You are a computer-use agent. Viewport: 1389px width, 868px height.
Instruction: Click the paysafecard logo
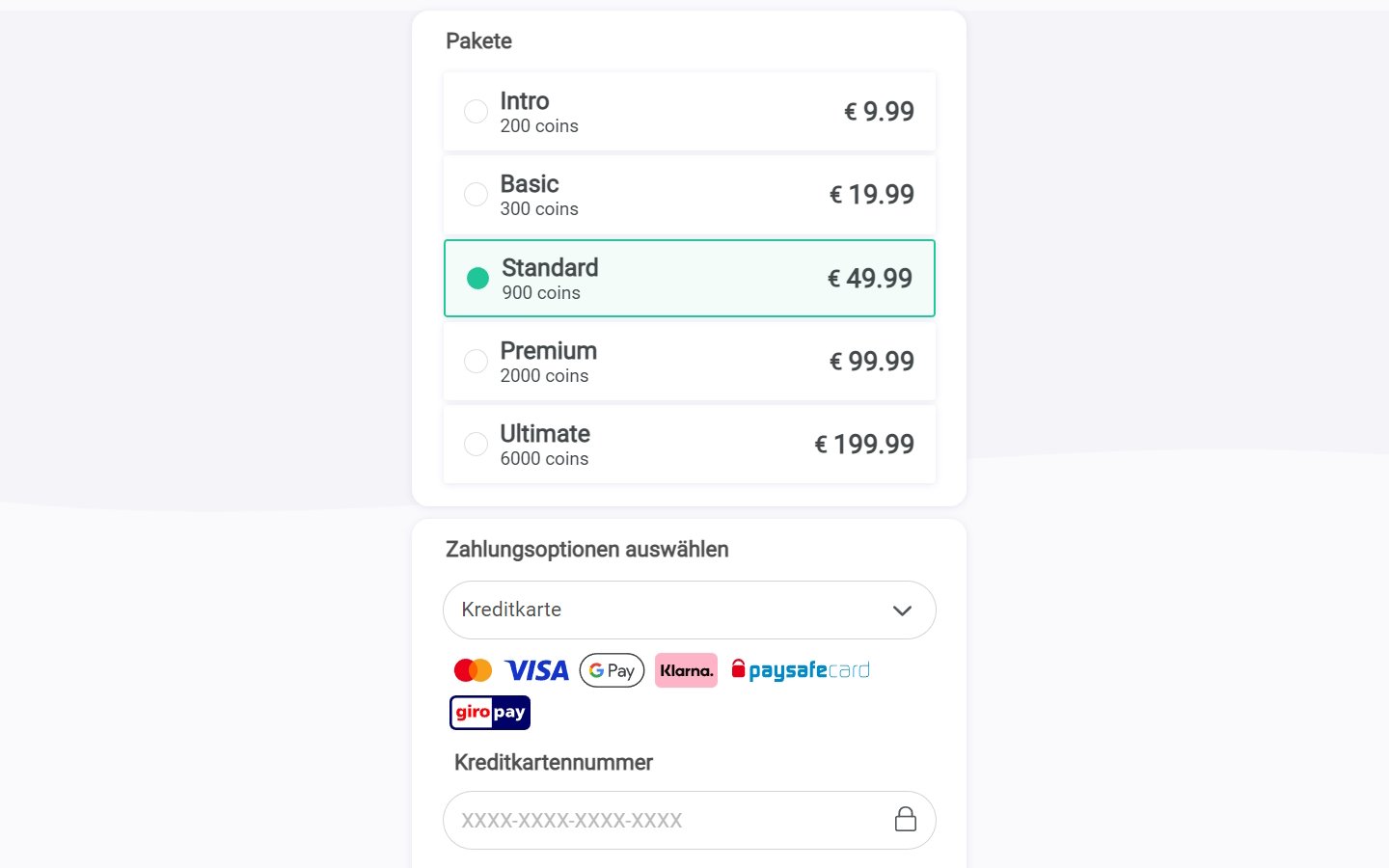click(801, 670)
